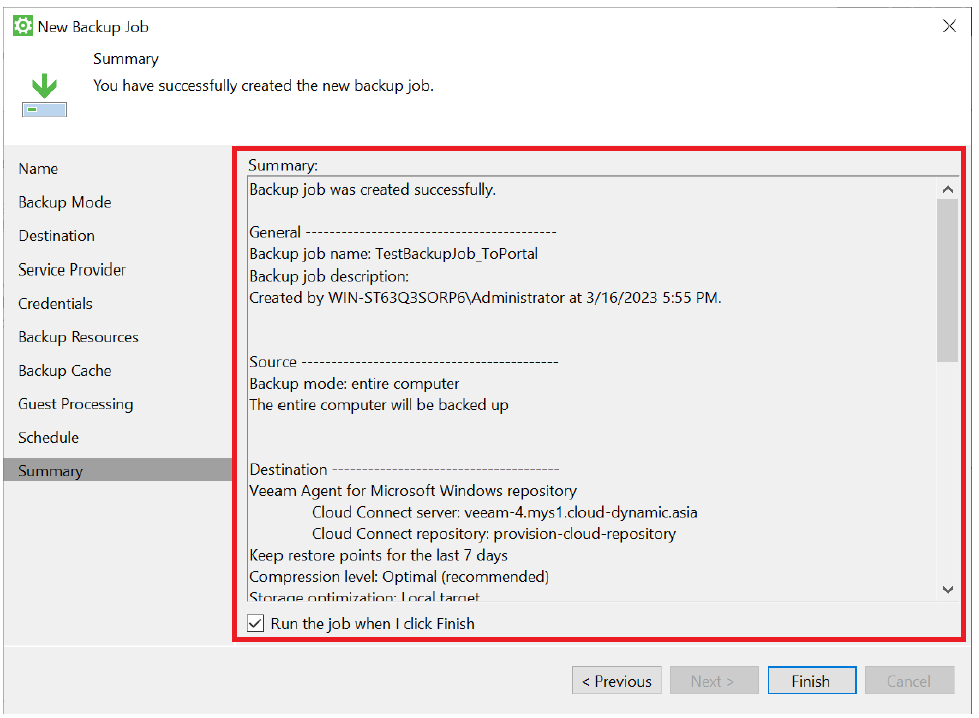Click the 'General' section heading in summary
Screen dimensions: 979x718
(x=275, y=232)
